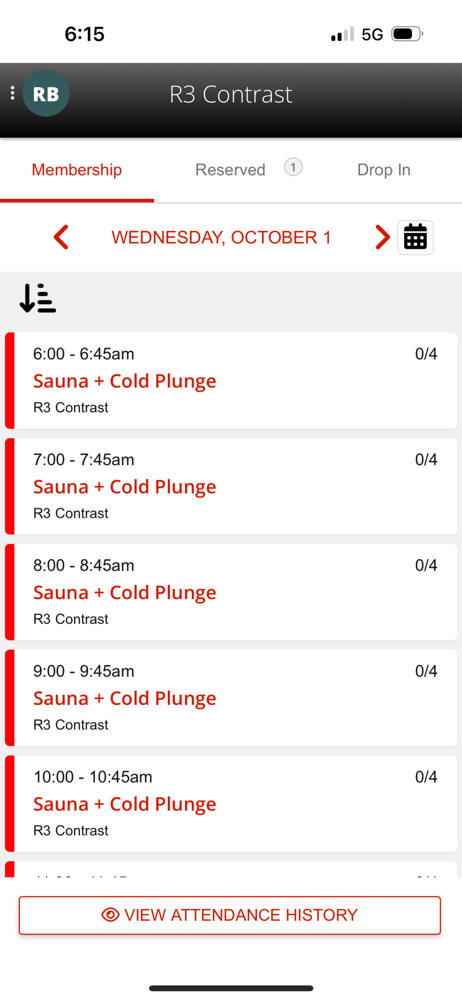
Task: Open the calendar date picker icon
Action: 415,237
